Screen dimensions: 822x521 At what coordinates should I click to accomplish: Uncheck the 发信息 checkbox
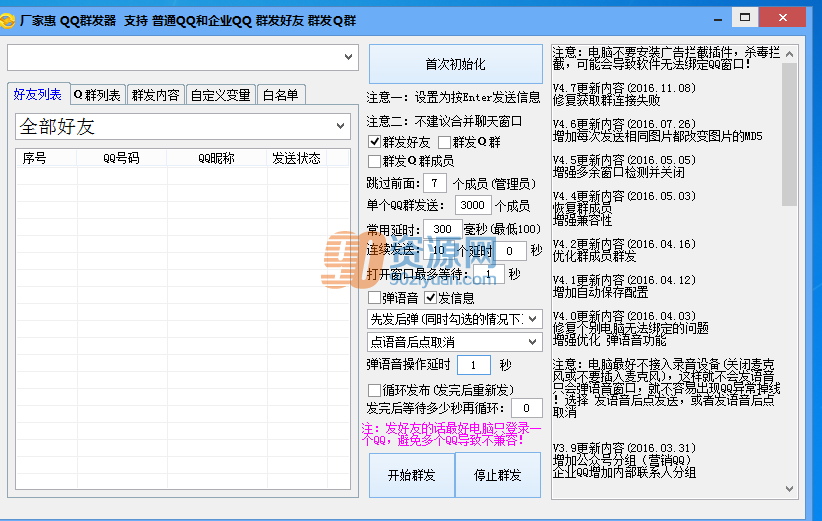tap(430, 298)
